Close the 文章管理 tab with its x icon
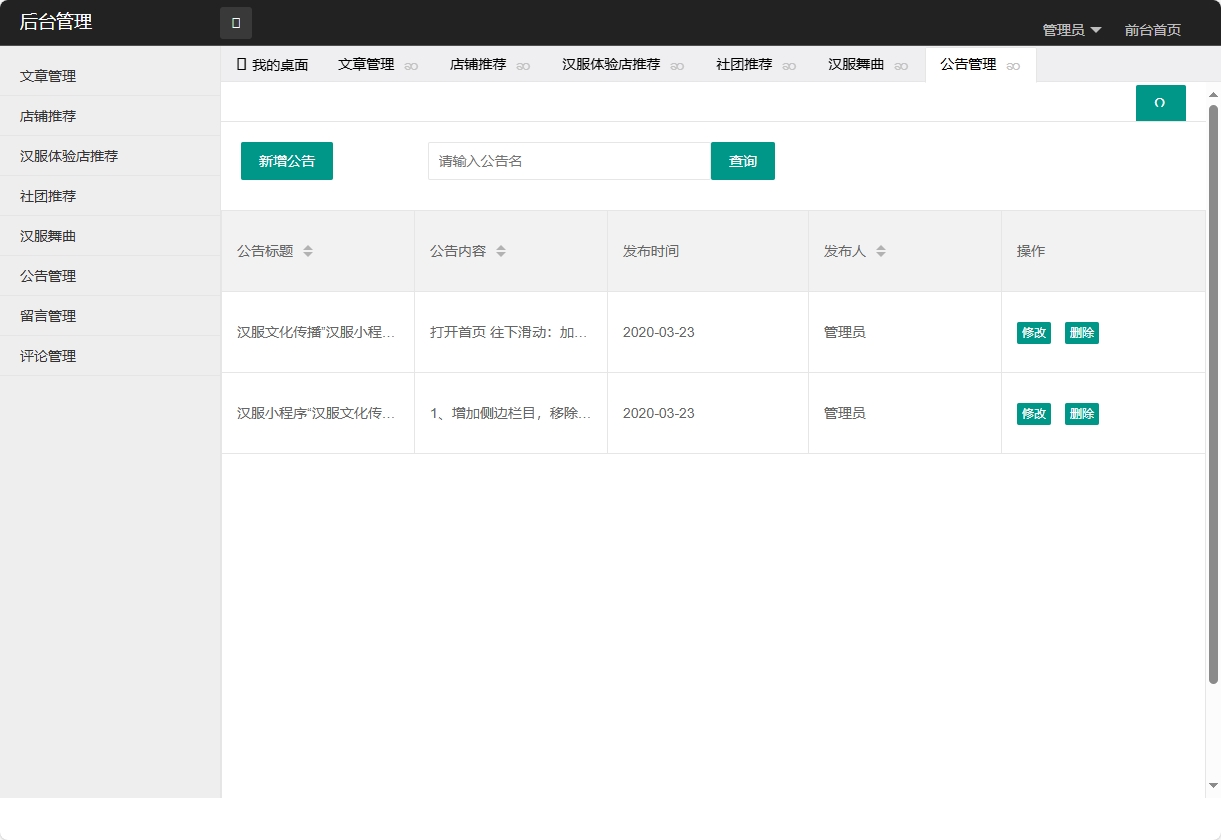Image resolution: width=1221 pixels, height=840 pixels. coord(409,66)
